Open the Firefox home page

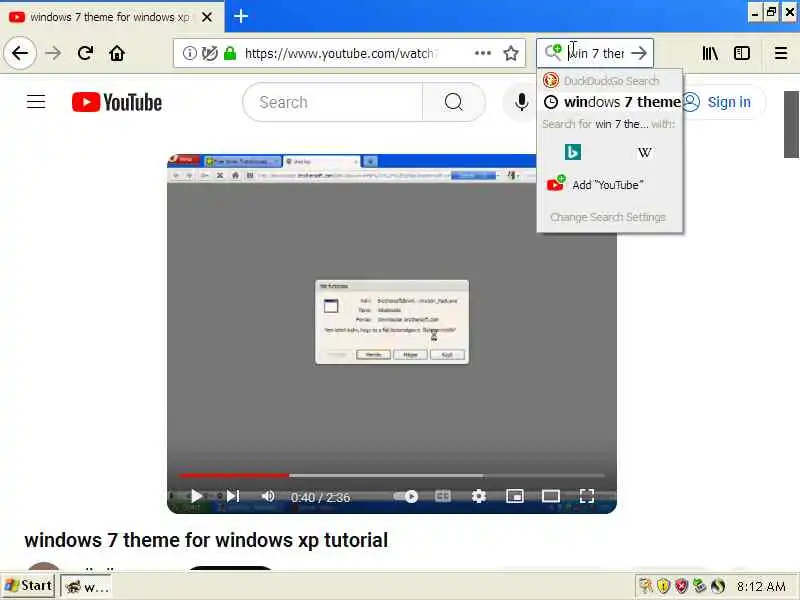pos(117,53)
